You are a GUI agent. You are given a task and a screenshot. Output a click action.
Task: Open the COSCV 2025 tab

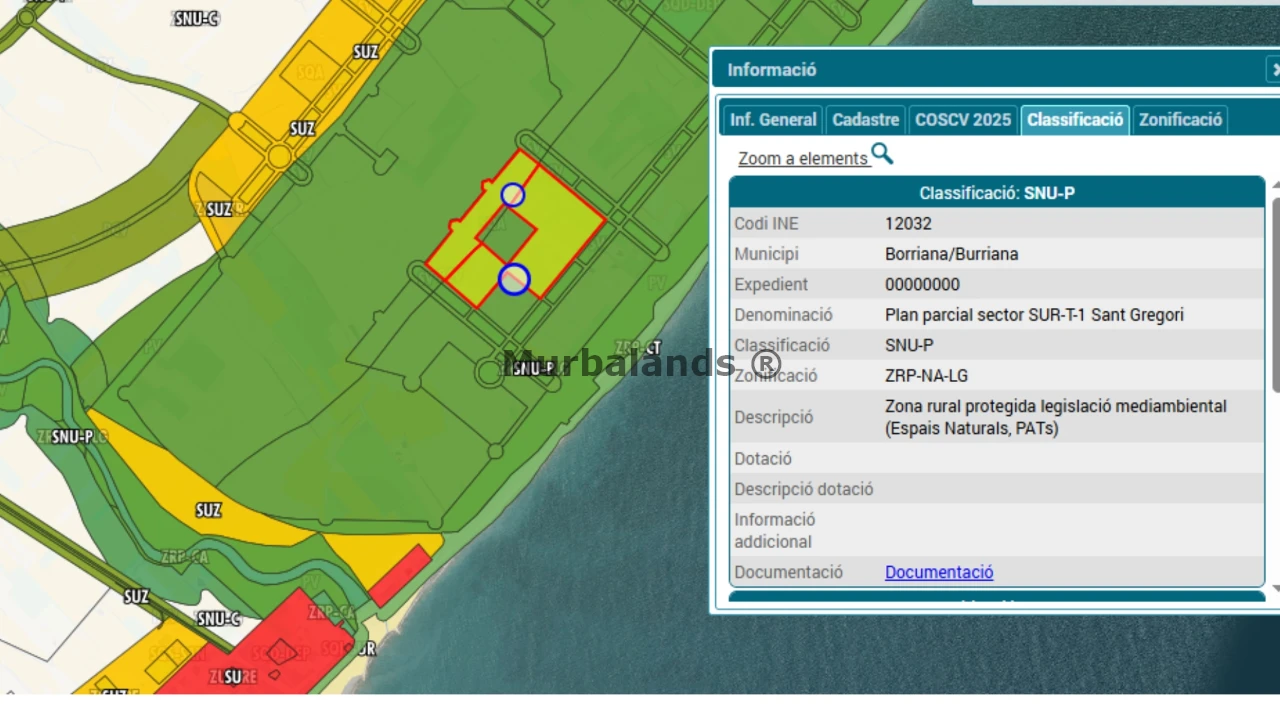point(963,120)
